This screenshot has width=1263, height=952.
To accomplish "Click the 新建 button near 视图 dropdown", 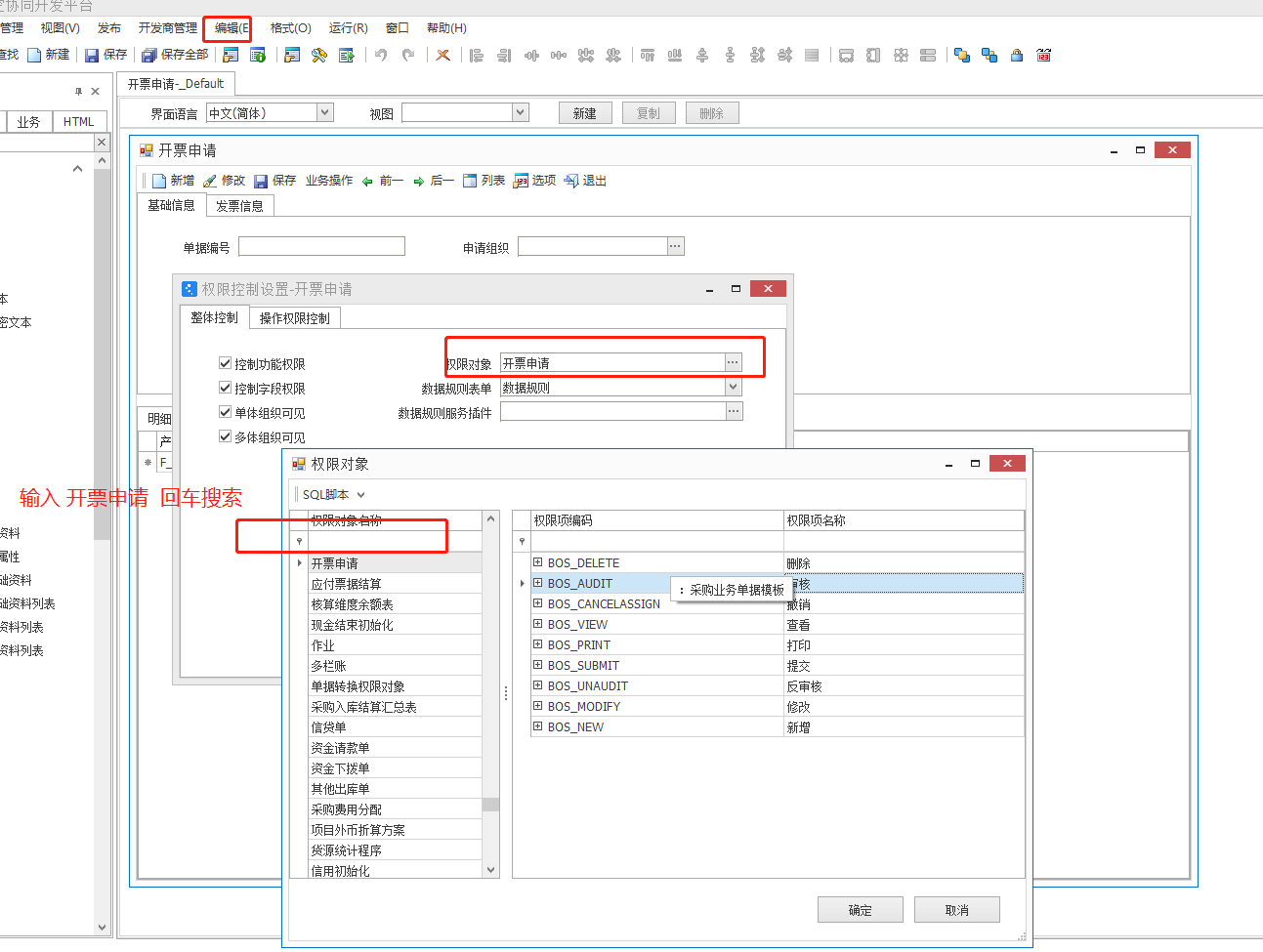I will pyautogui.click(x=585, y=112).
